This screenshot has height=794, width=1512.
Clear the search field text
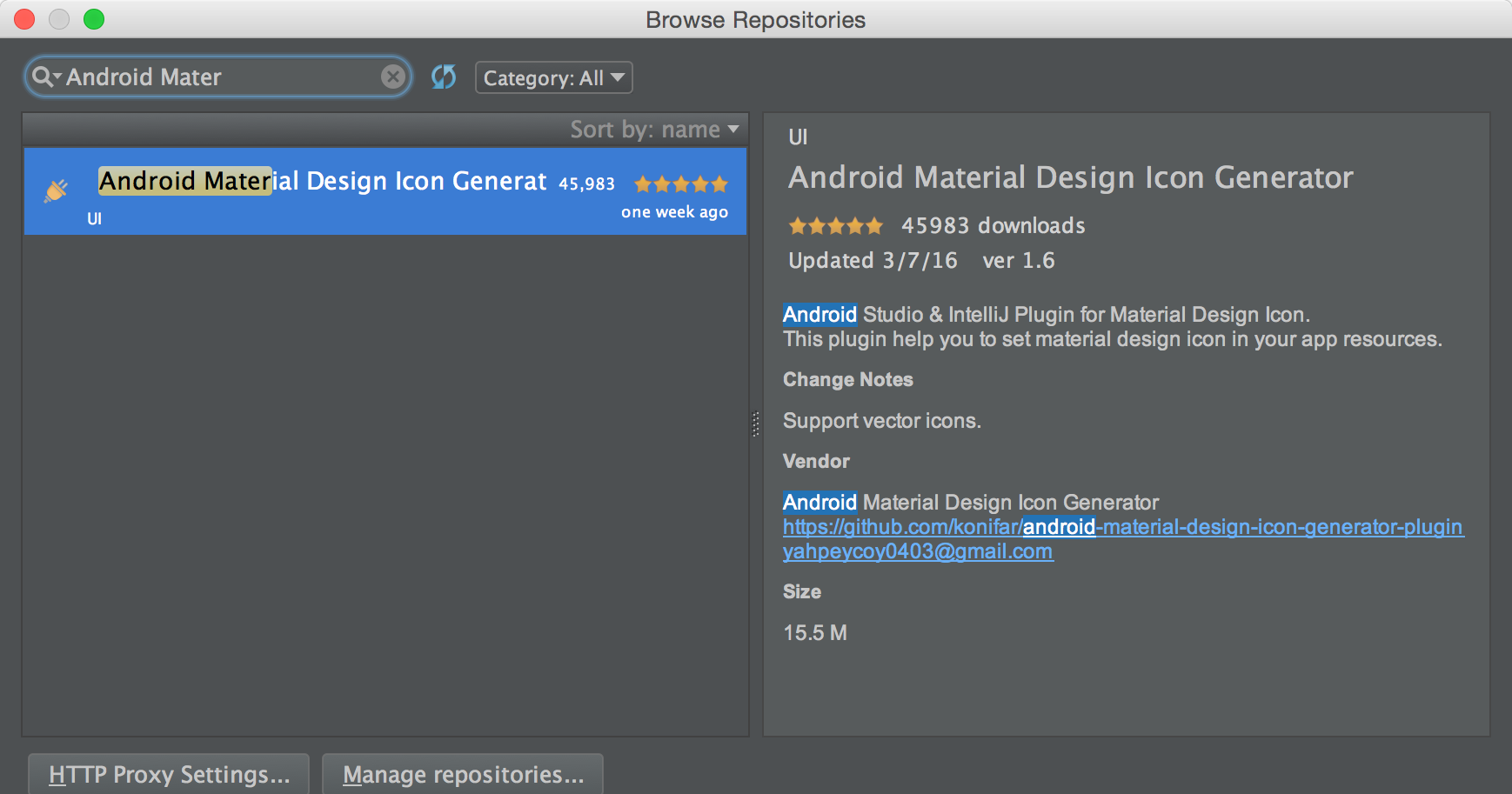393,77
